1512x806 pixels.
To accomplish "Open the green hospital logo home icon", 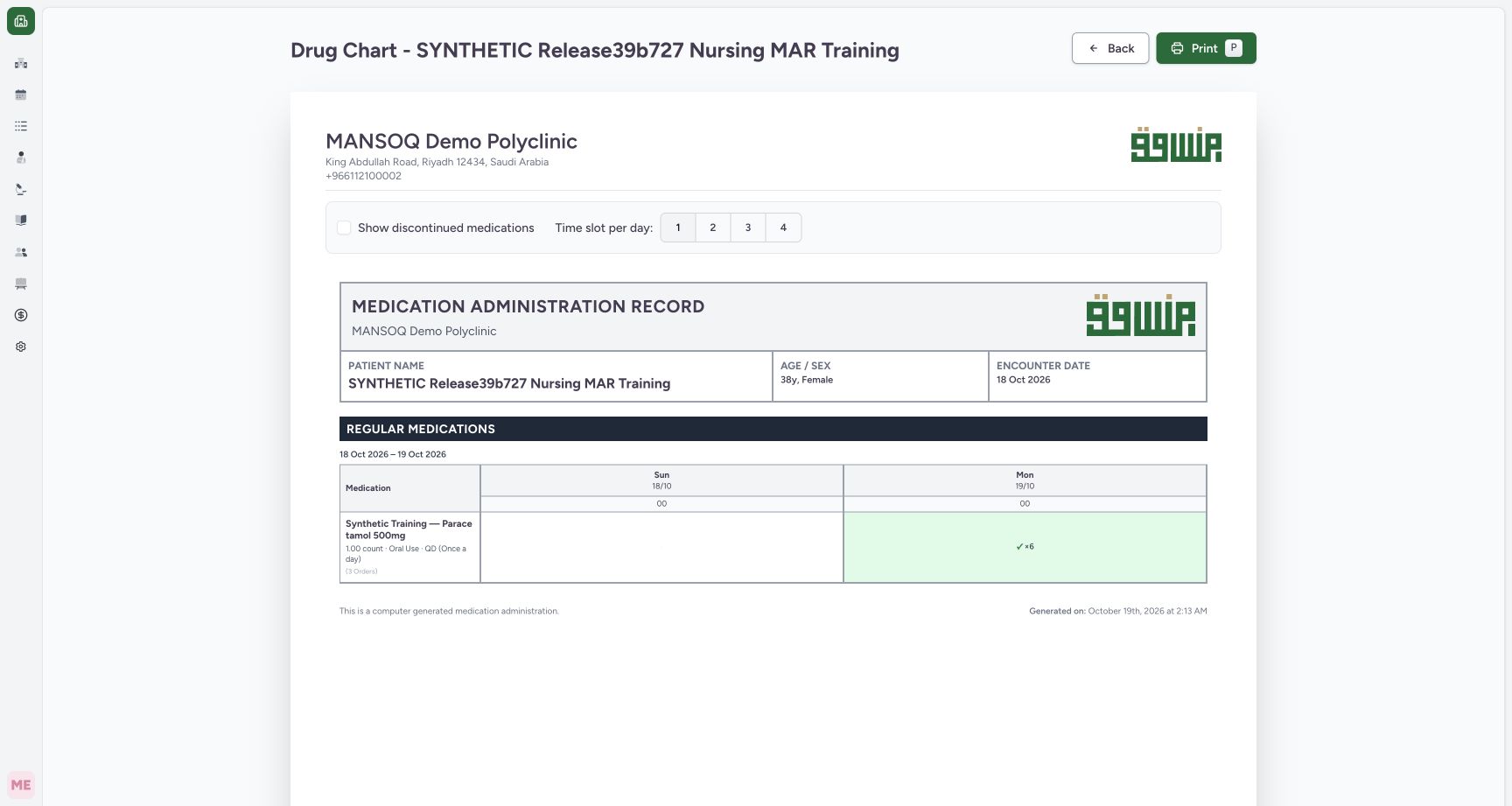I will 21,21.
